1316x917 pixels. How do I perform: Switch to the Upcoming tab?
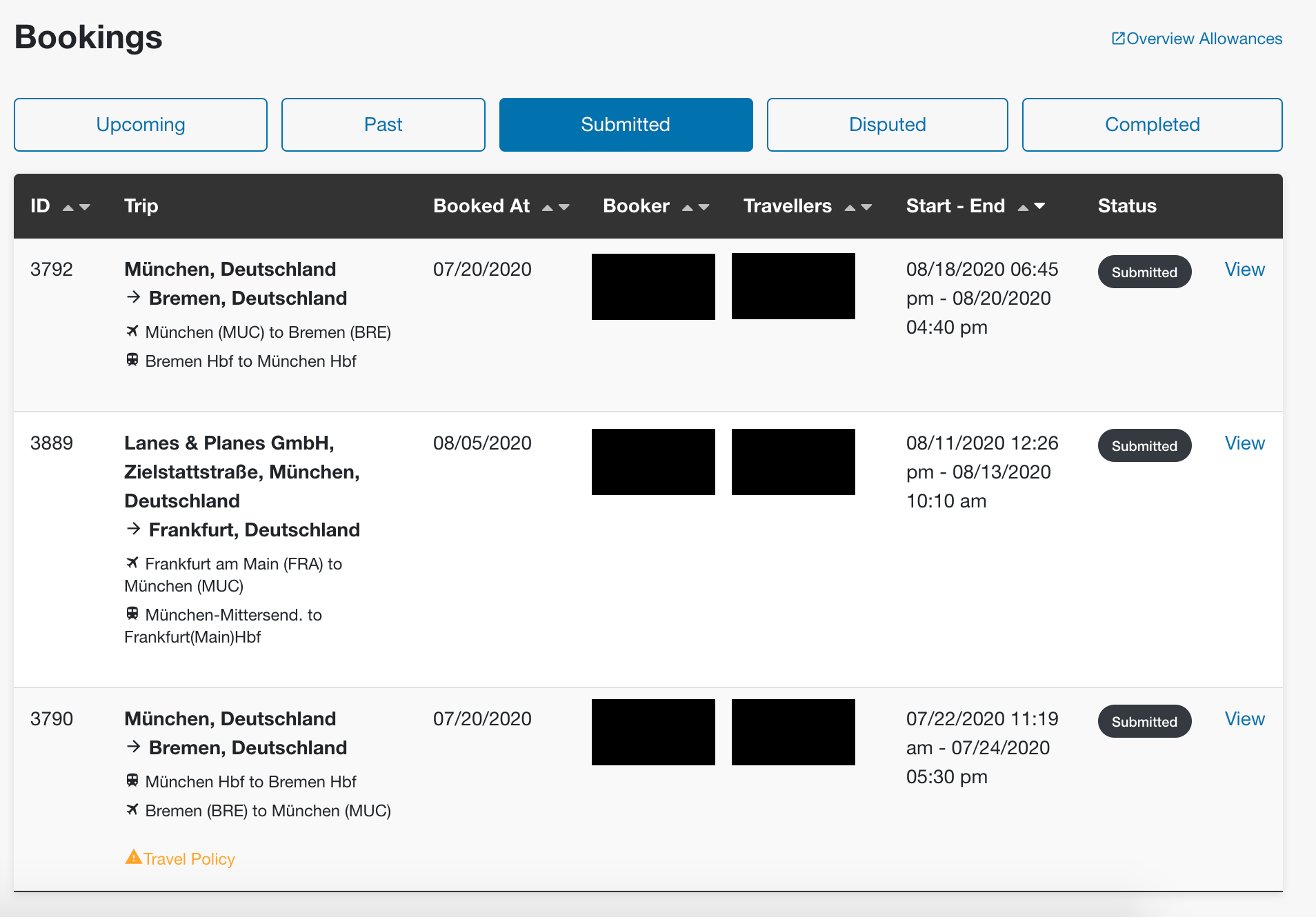point(141,125)
